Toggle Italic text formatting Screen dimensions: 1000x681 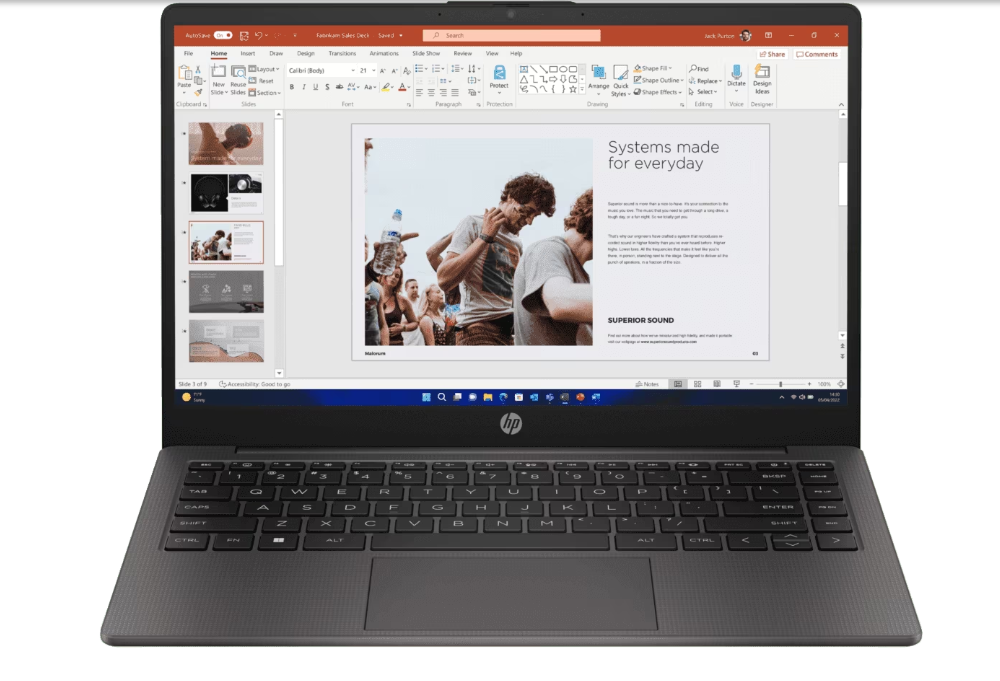click(x=304, y=87)
